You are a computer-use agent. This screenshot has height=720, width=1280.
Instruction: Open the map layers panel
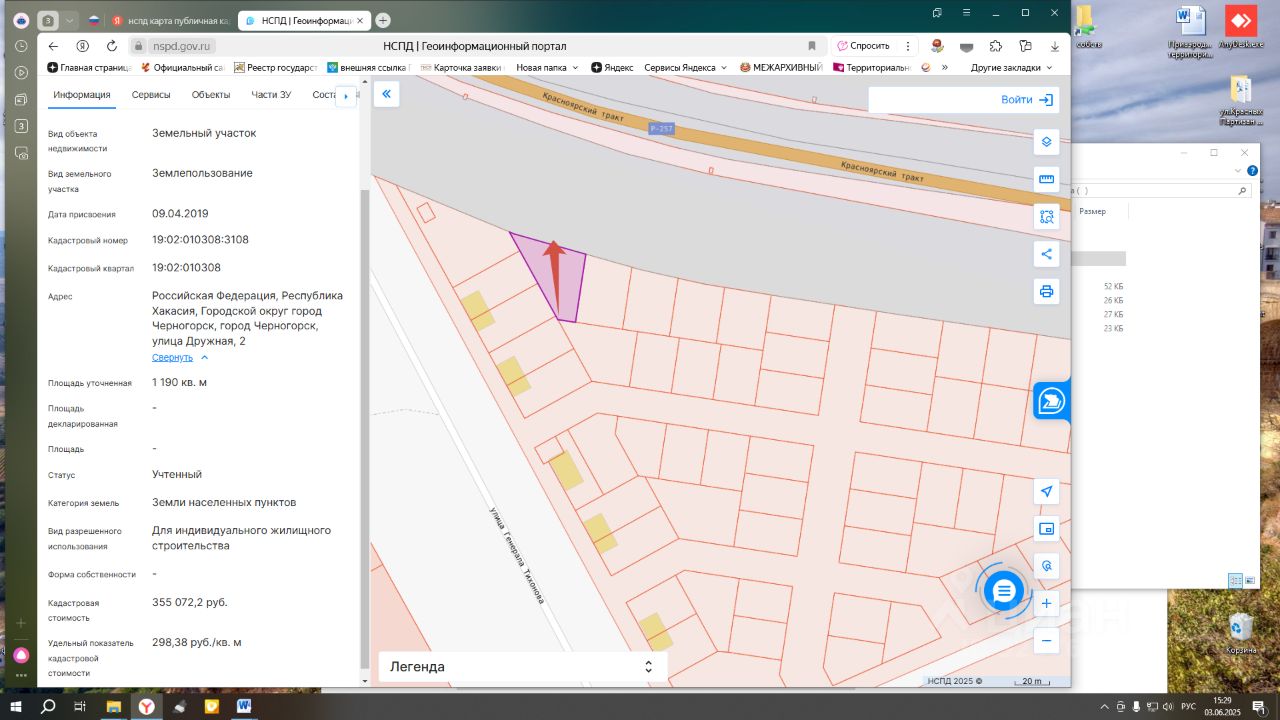[x=1047, y=142]
